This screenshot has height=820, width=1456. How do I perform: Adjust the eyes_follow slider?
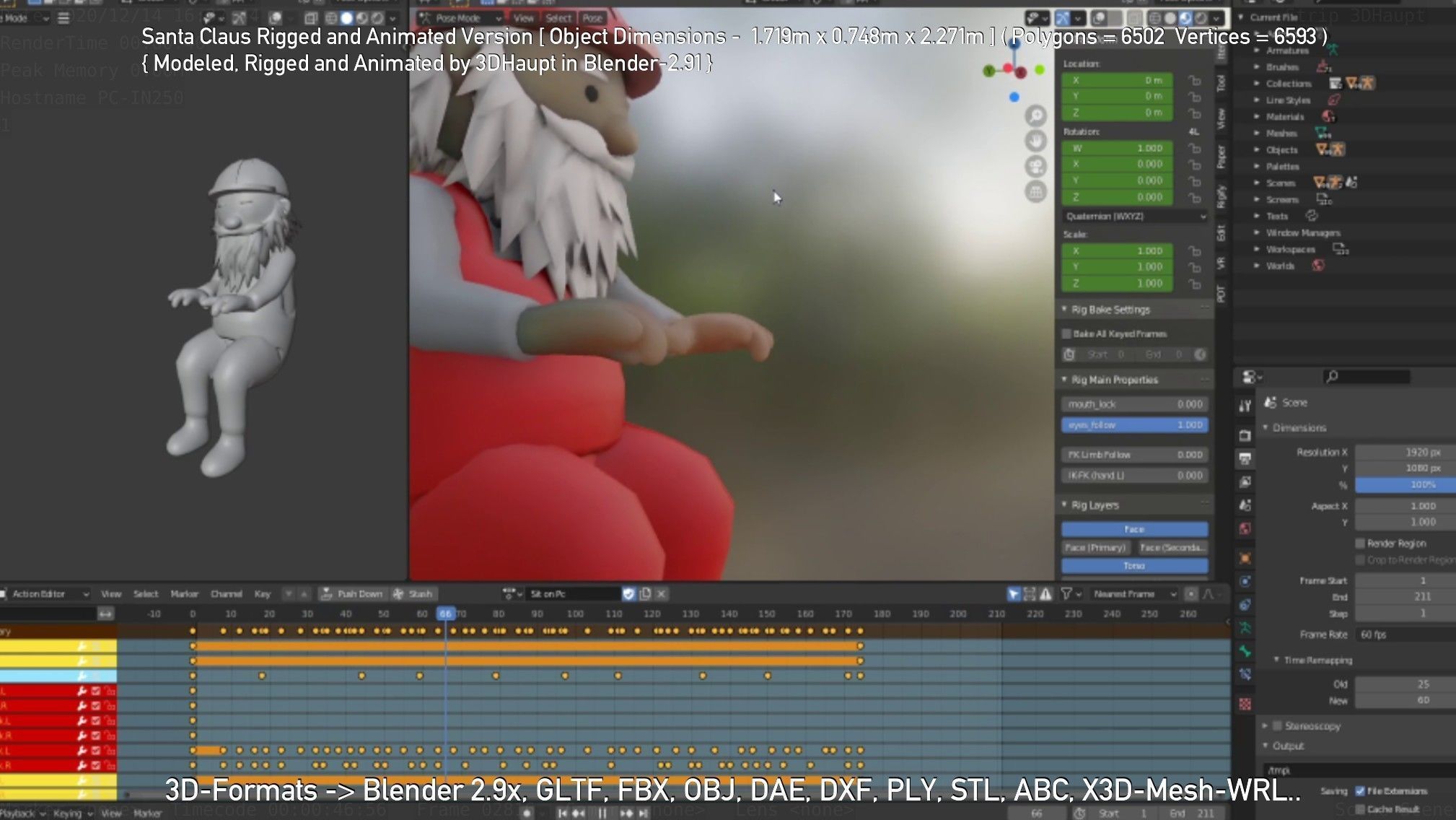1135,425
